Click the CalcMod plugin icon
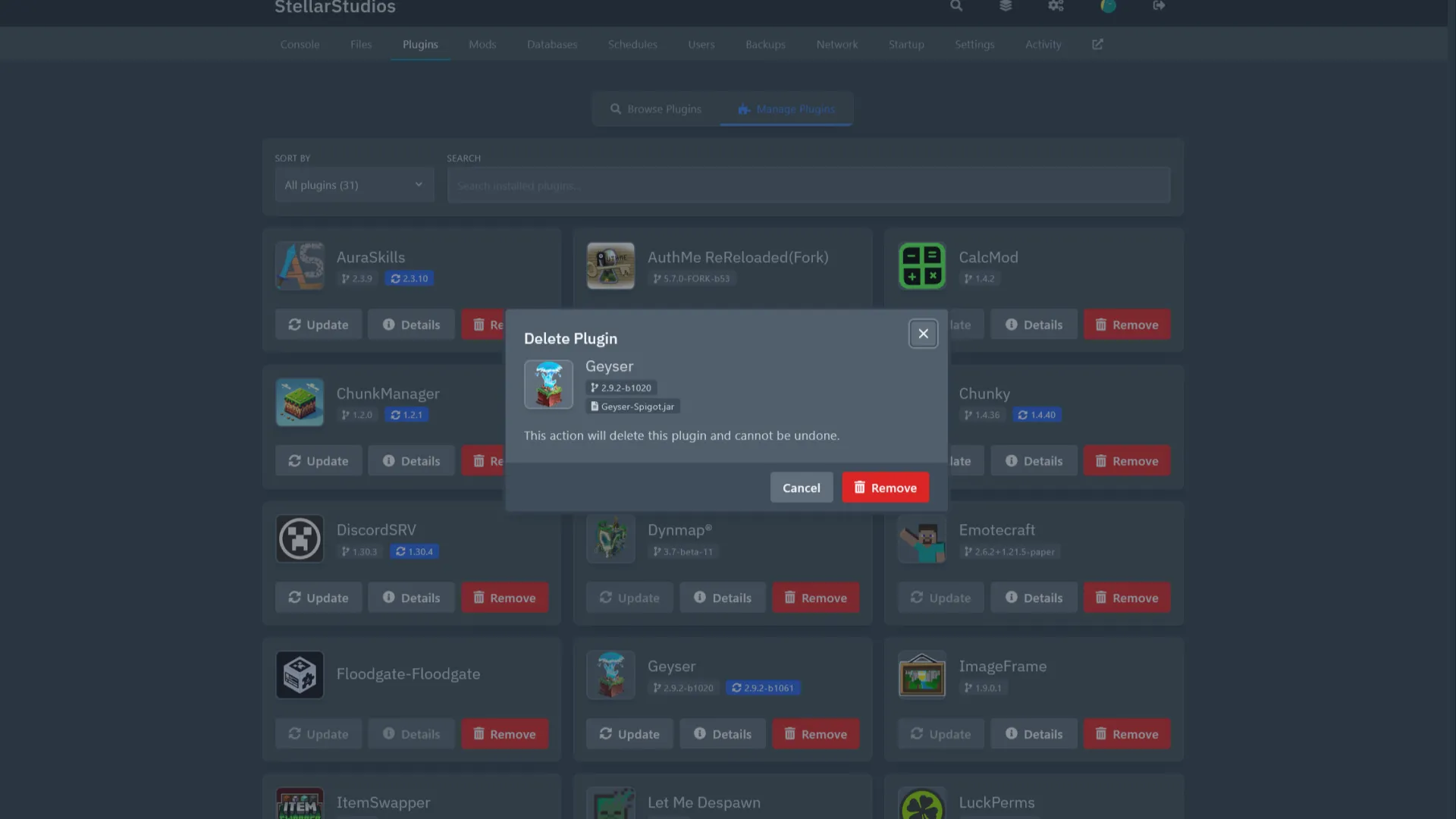The width and height of the screenshot is (1456, 819). (921, 266)
